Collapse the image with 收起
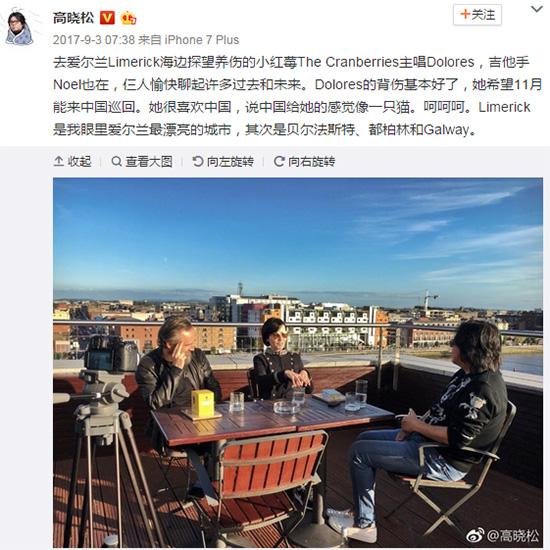The width and height of the screenshot is (550, 550). (x=73, y=161)
